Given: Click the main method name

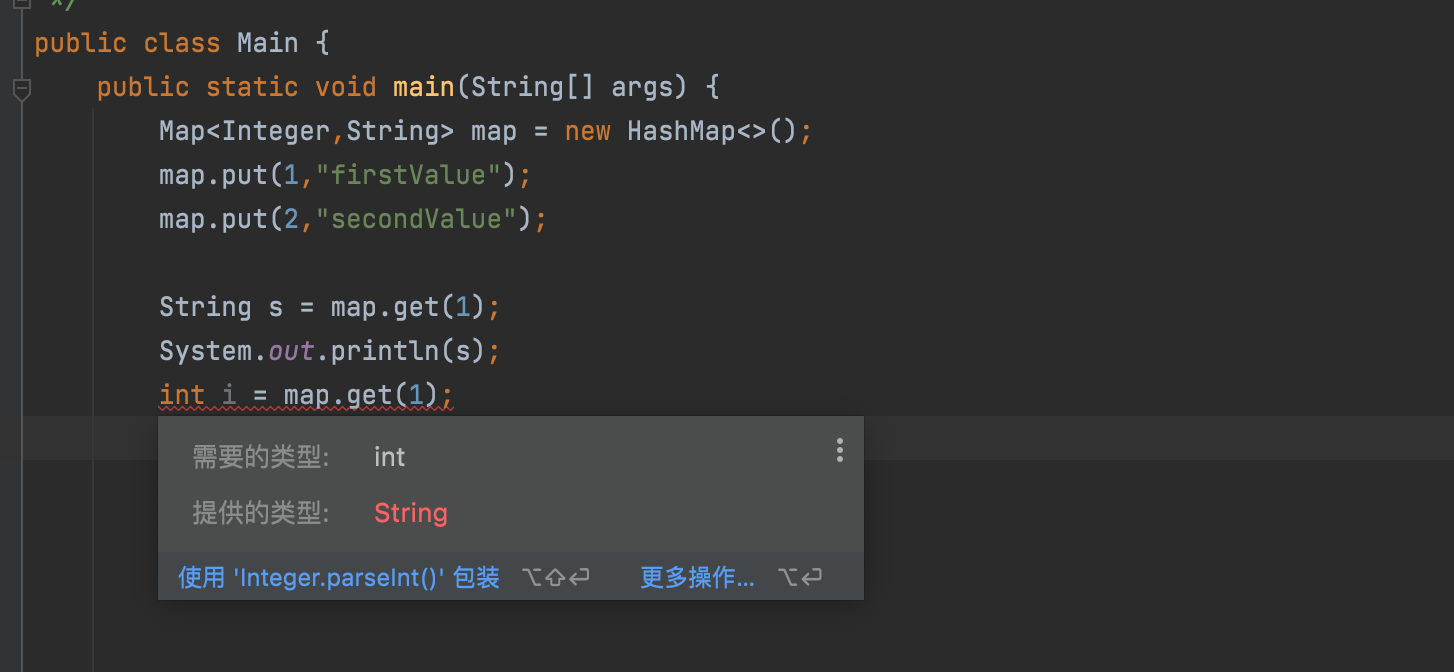Looking at the screenshot, I should pyautogui.click(x=424, y=87).
